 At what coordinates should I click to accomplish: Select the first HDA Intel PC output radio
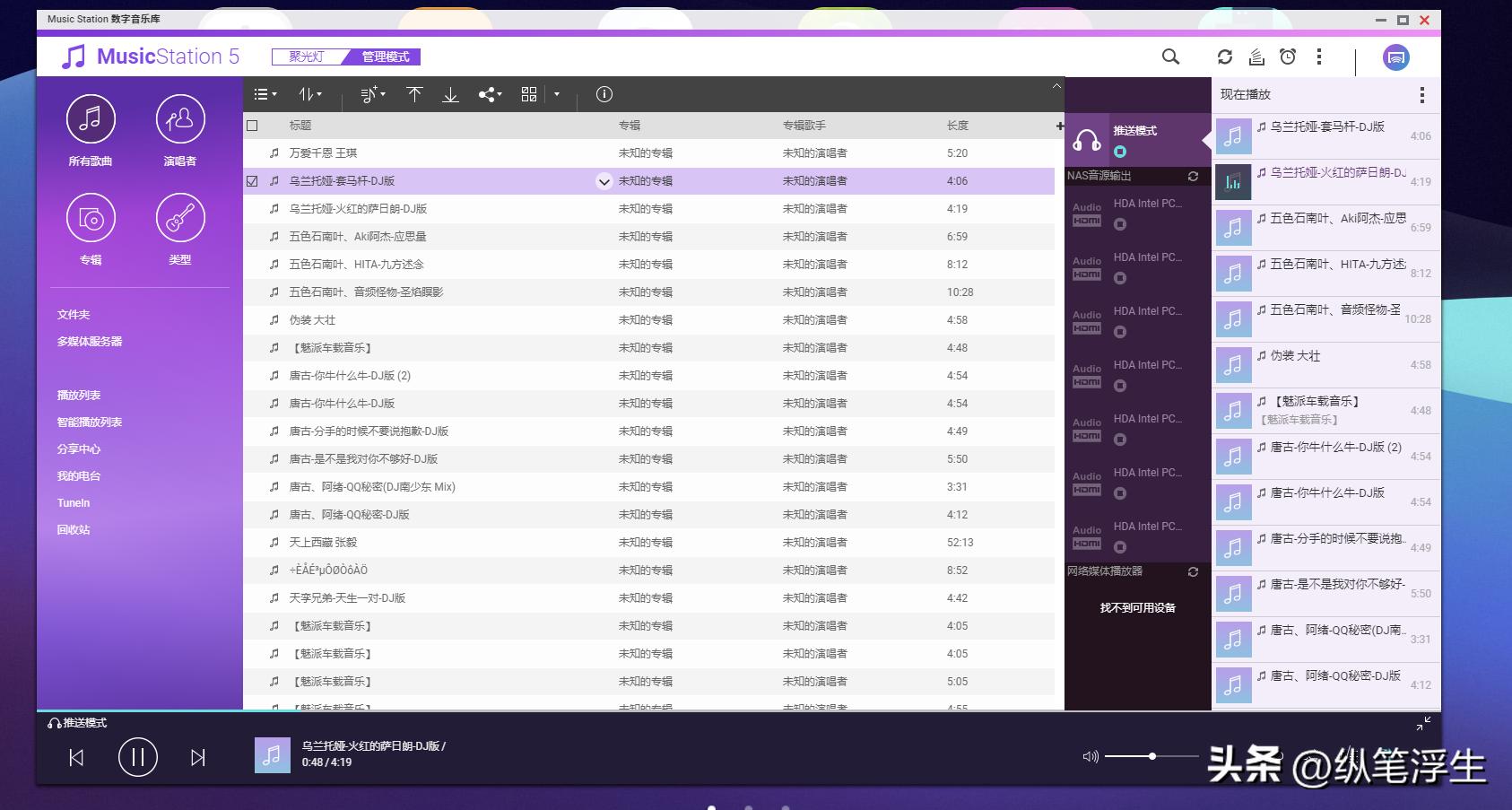(1120, 224)
